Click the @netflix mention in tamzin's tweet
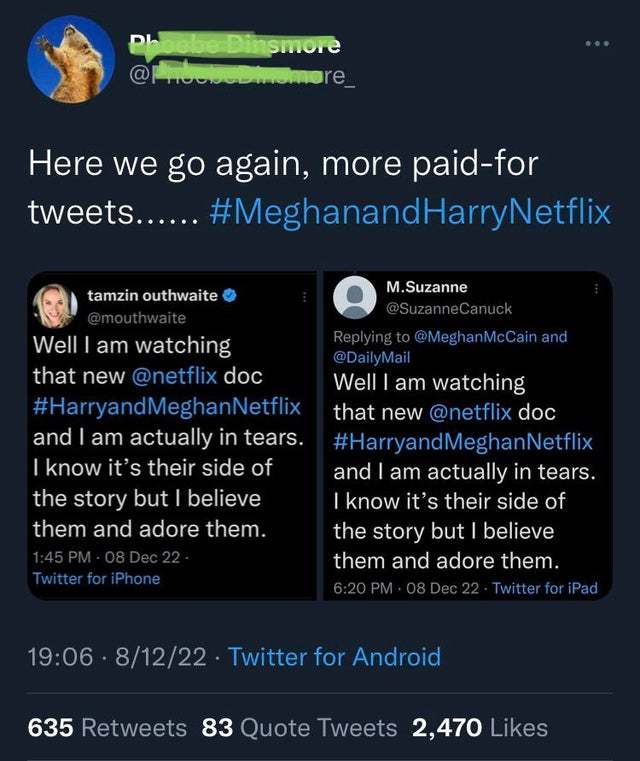Image resolution: width=640 pixels, height=761 pixels. [174, 376]
